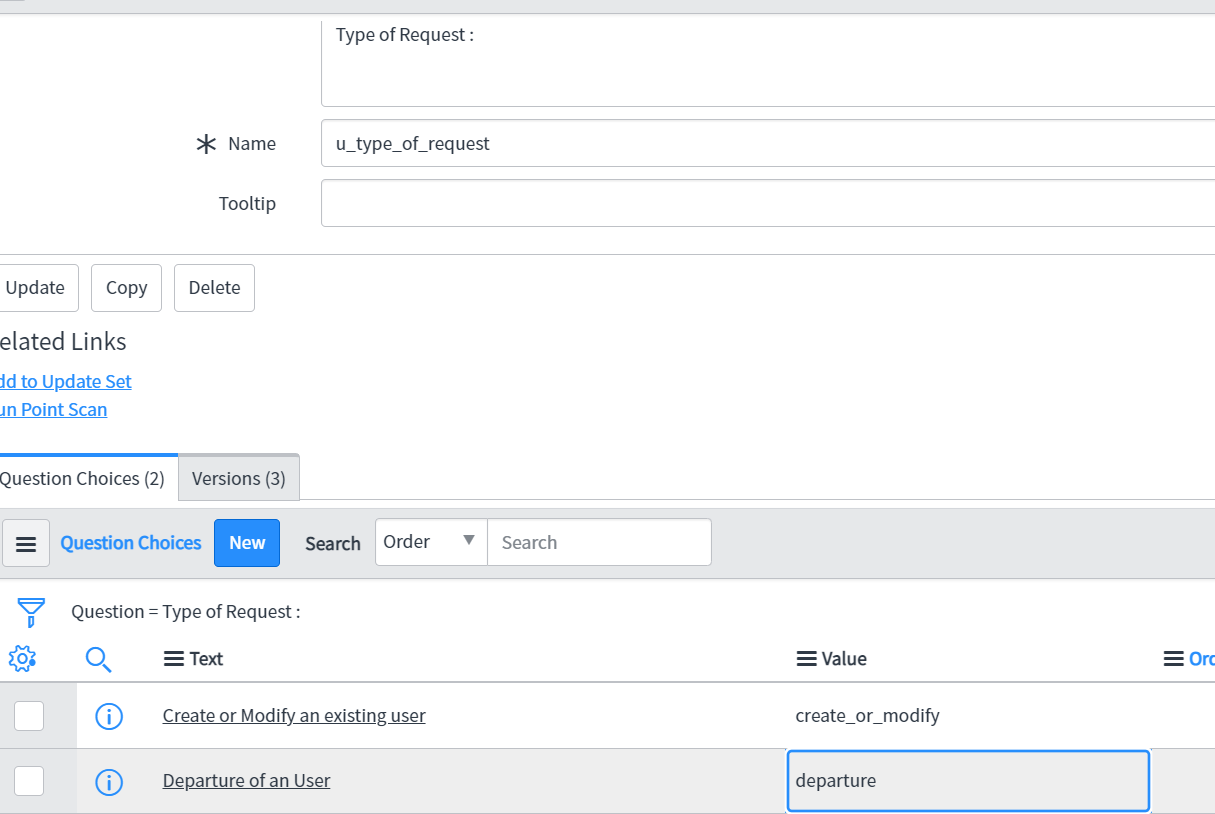Click the New question choice button
Image resolution: width=1215 pixels, height=814 pixels.
247,543
